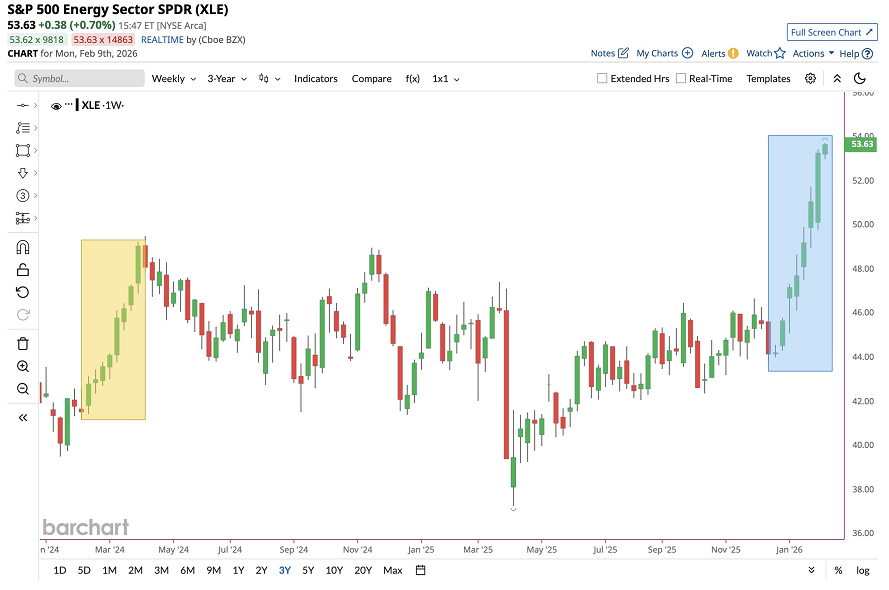Click the My Charts plus icon
Viewport: 889px width, 590px height.
point(687,53)
